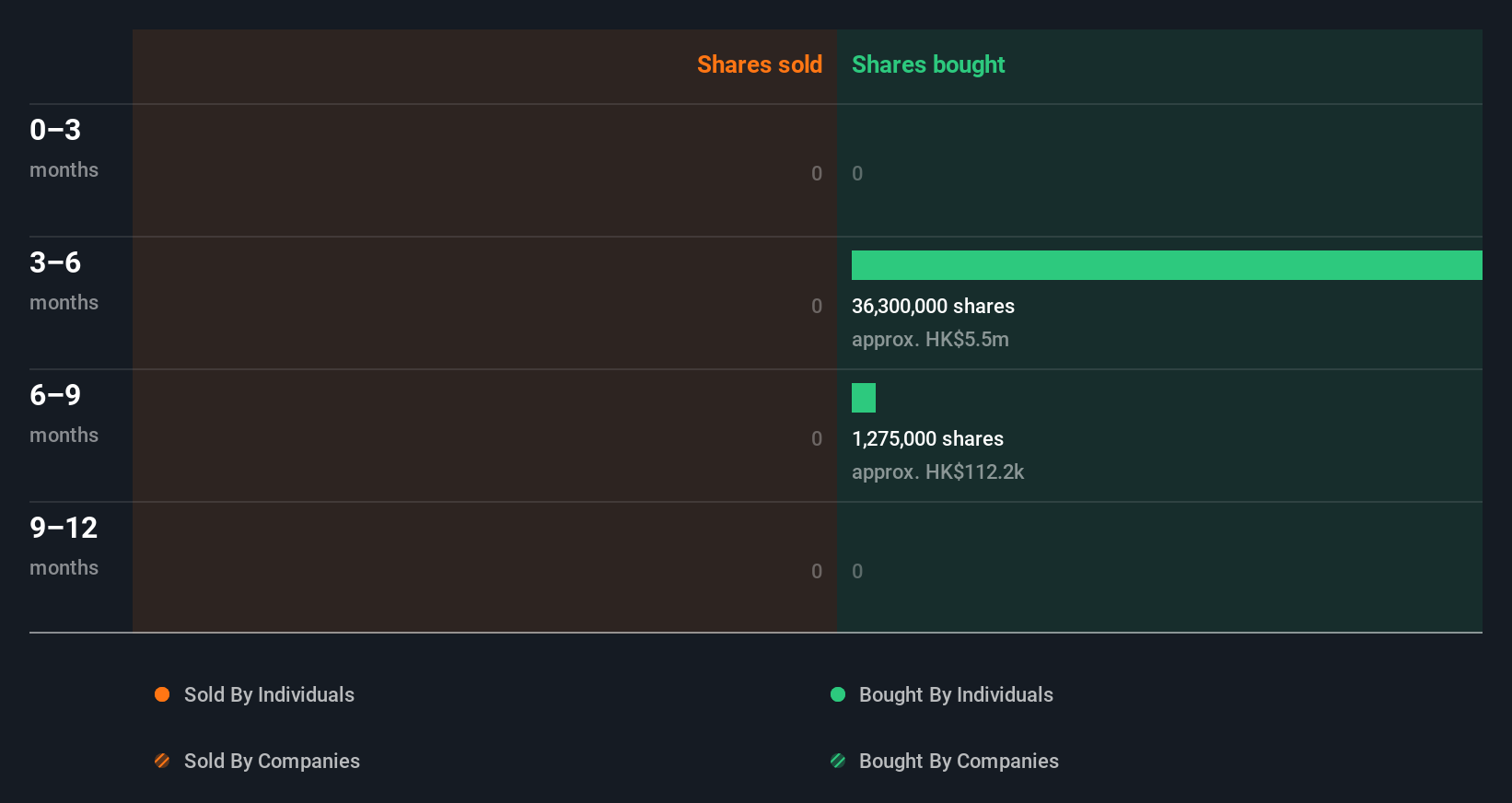
Task: Select the 3–6 months row label
Action: point(64,281)
